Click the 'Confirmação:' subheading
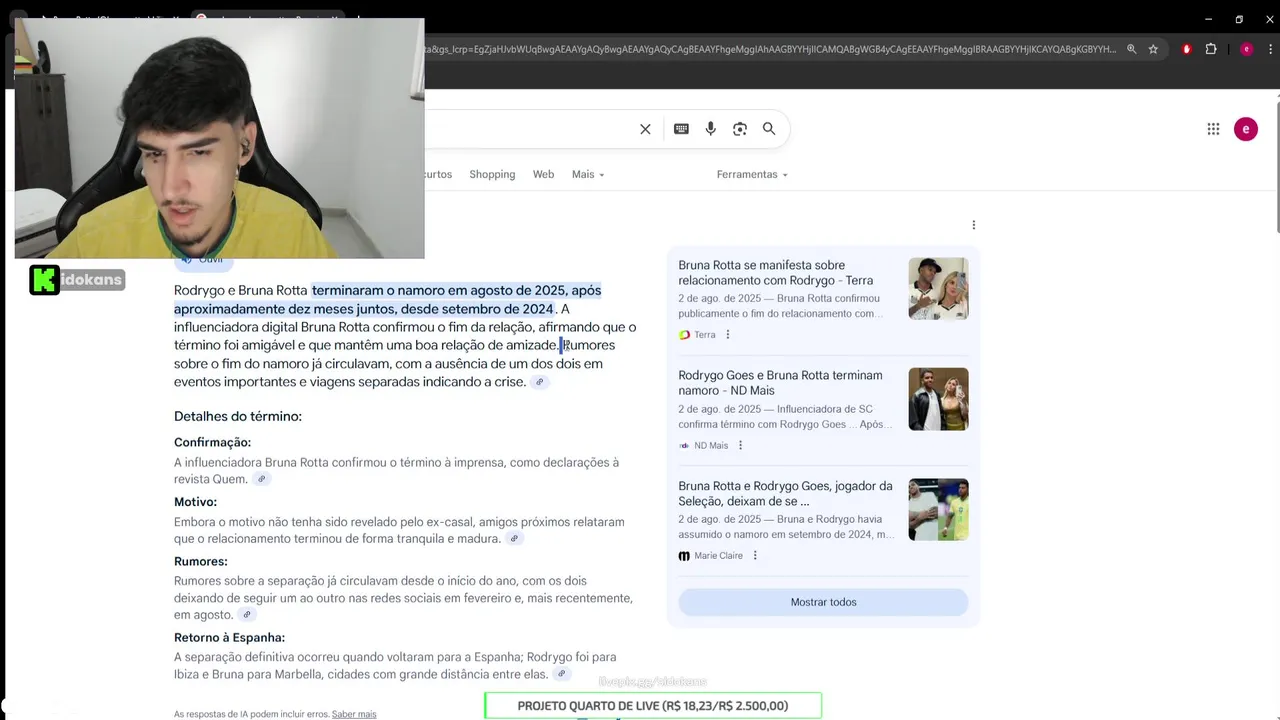 (212, 442)
